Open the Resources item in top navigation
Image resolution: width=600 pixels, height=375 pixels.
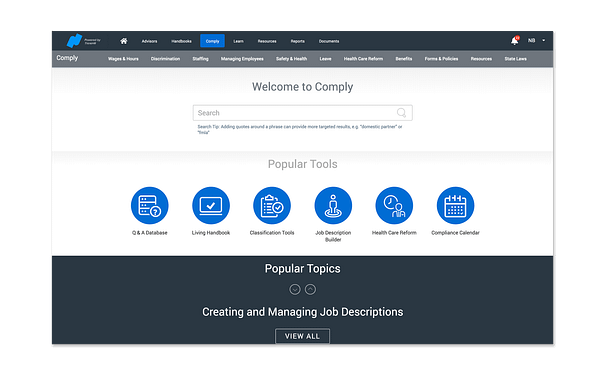coord(267,41)
